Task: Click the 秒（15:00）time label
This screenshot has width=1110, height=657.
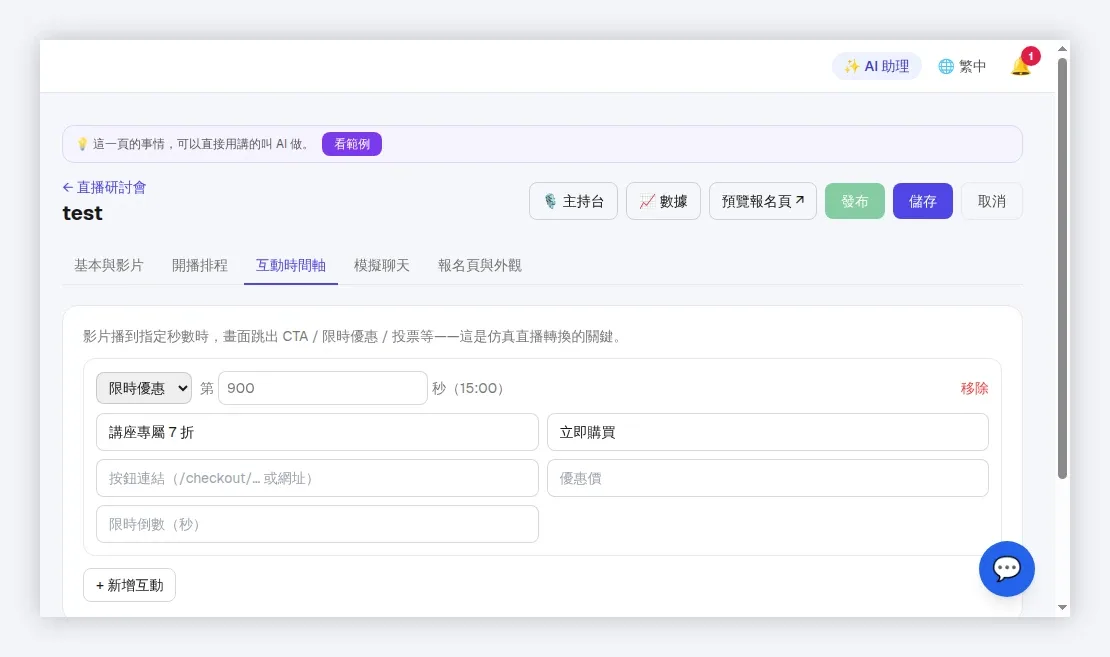Action: click(x=467, y=388)
